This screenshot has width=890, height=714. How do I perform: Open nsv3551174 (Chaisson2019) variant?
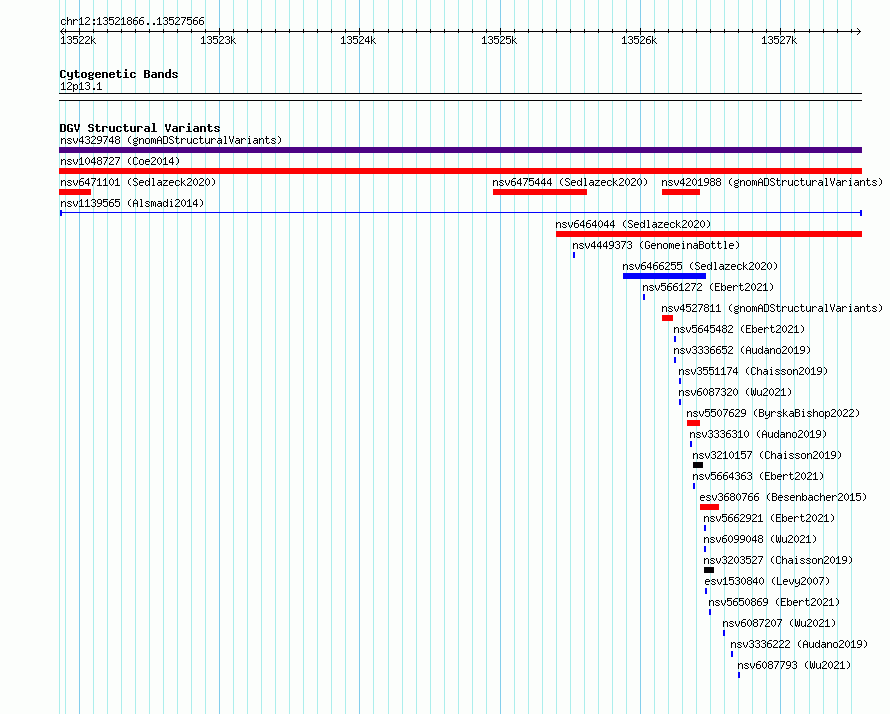(753, 371)
